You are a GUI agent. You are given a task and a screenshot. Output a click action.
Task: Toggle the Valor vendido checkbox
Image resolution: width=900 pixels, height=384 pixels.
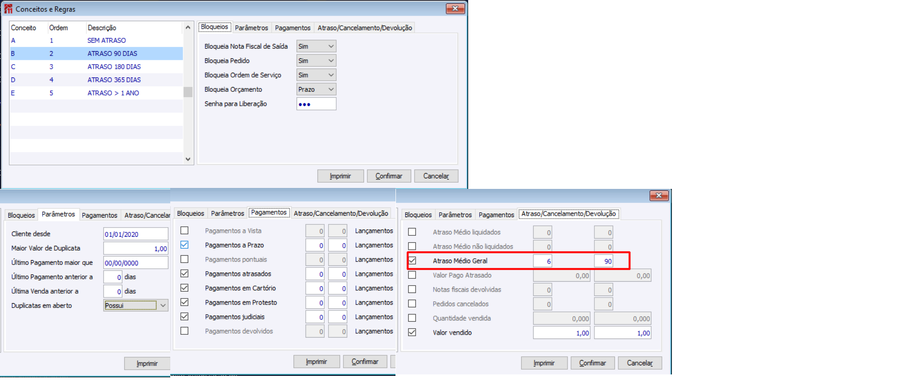tap(412, 332)
